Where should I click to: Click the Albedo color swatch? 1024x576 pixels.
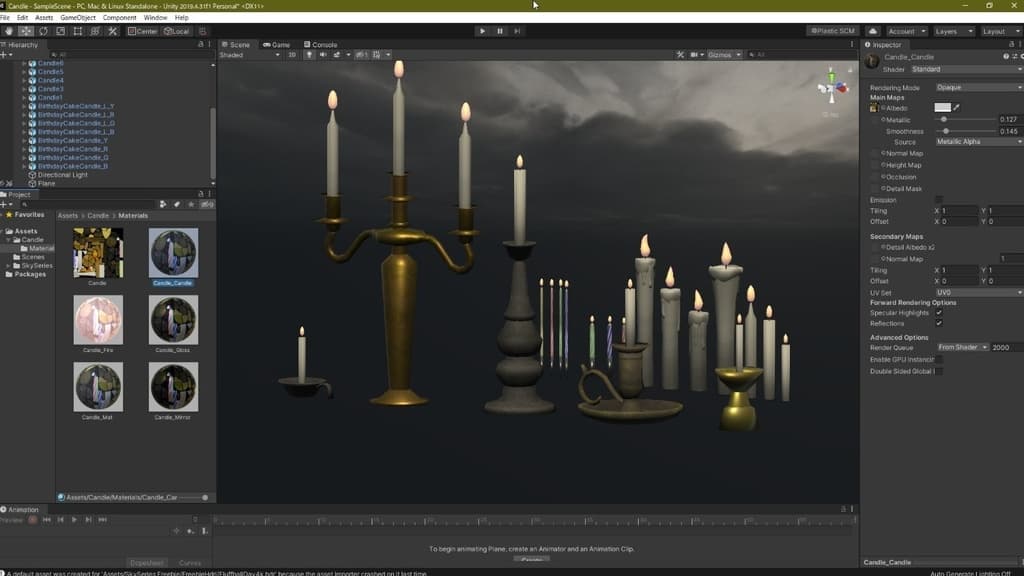(942, 107)
